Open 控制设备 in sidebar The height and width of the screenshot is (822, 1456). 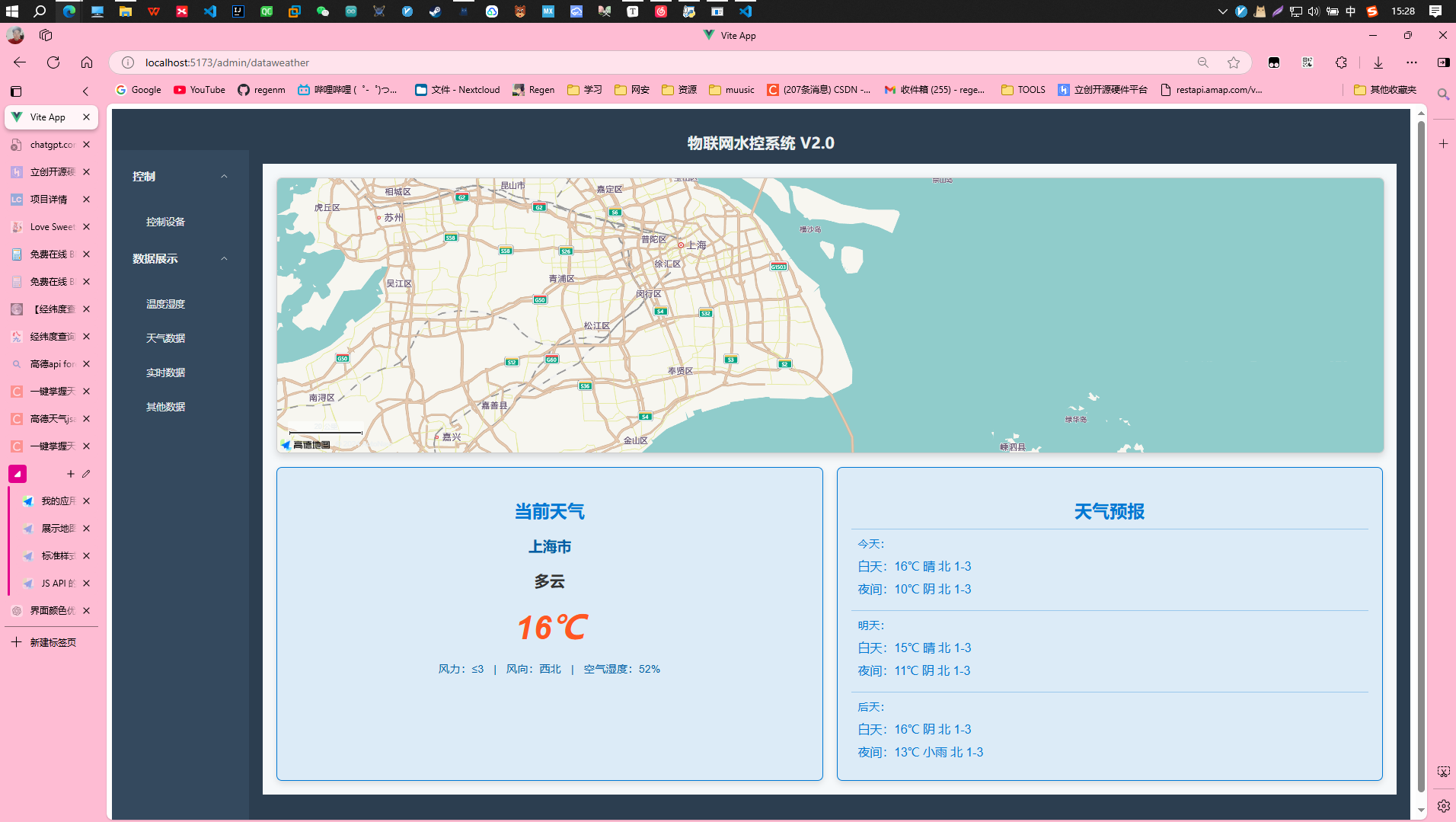(x=165, y=222)
